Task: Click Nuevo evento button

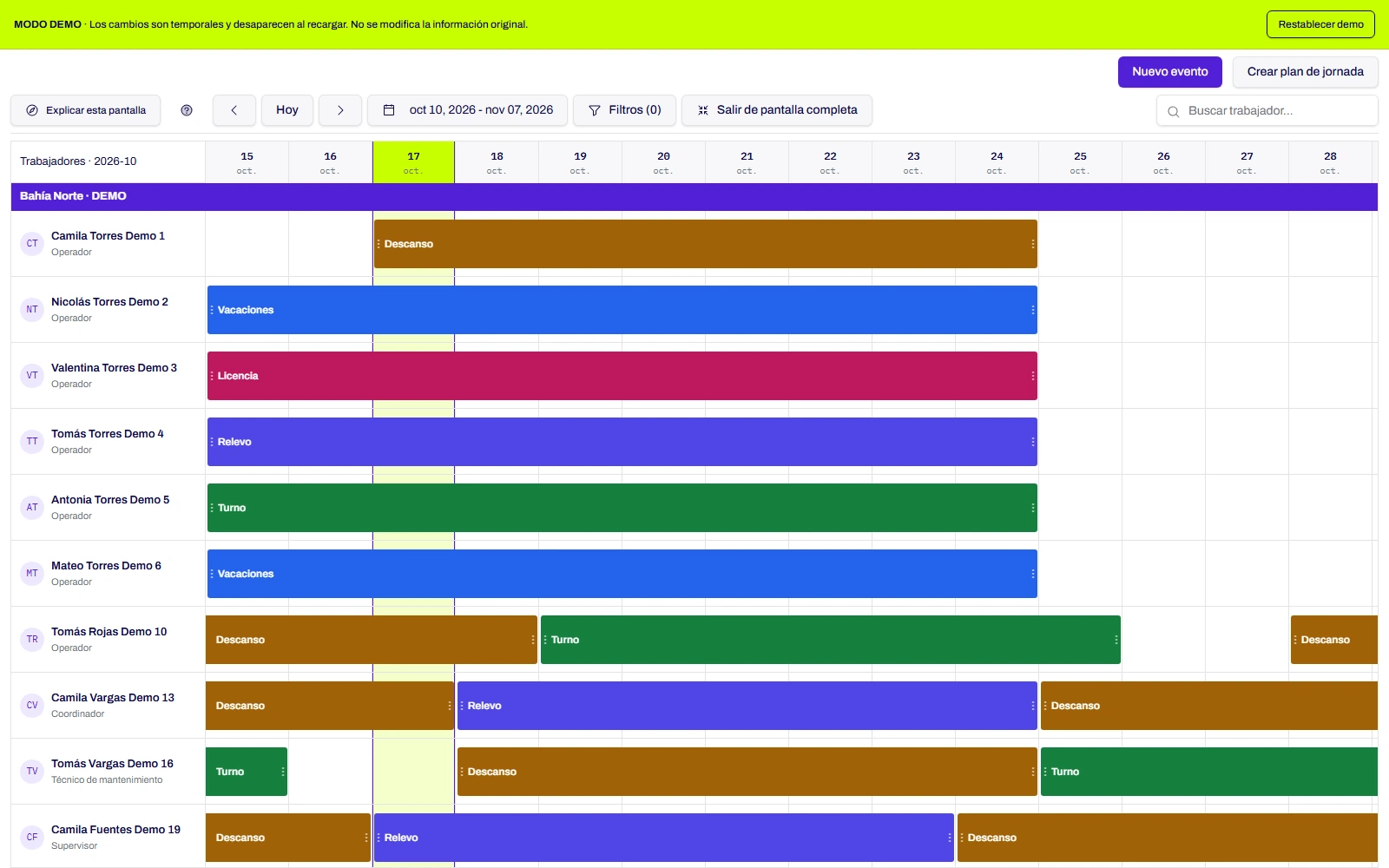Action: coord(1170,72)
